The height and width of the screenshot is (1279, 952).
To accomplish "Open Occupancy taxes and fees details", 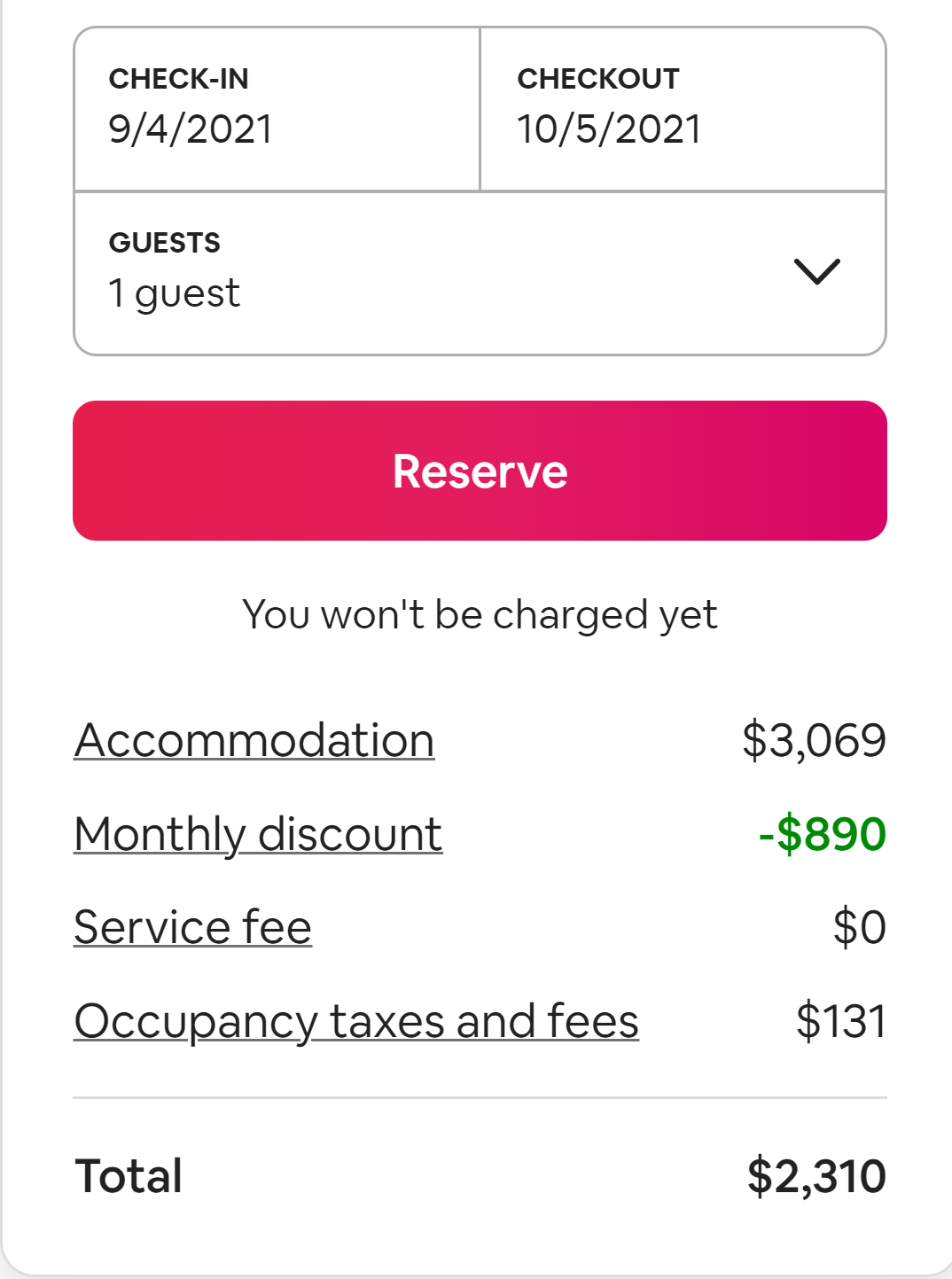I will pos(356,1021).
